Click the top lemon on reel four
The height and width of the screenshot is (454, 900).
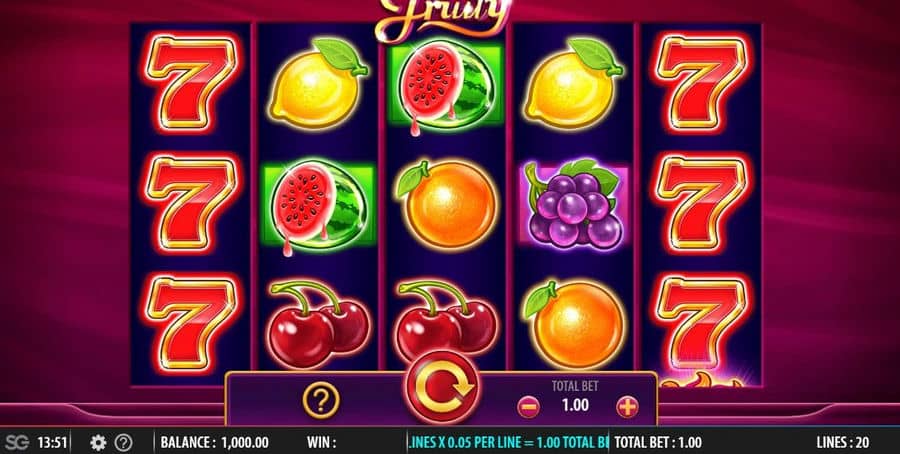(x=573, y=83)
